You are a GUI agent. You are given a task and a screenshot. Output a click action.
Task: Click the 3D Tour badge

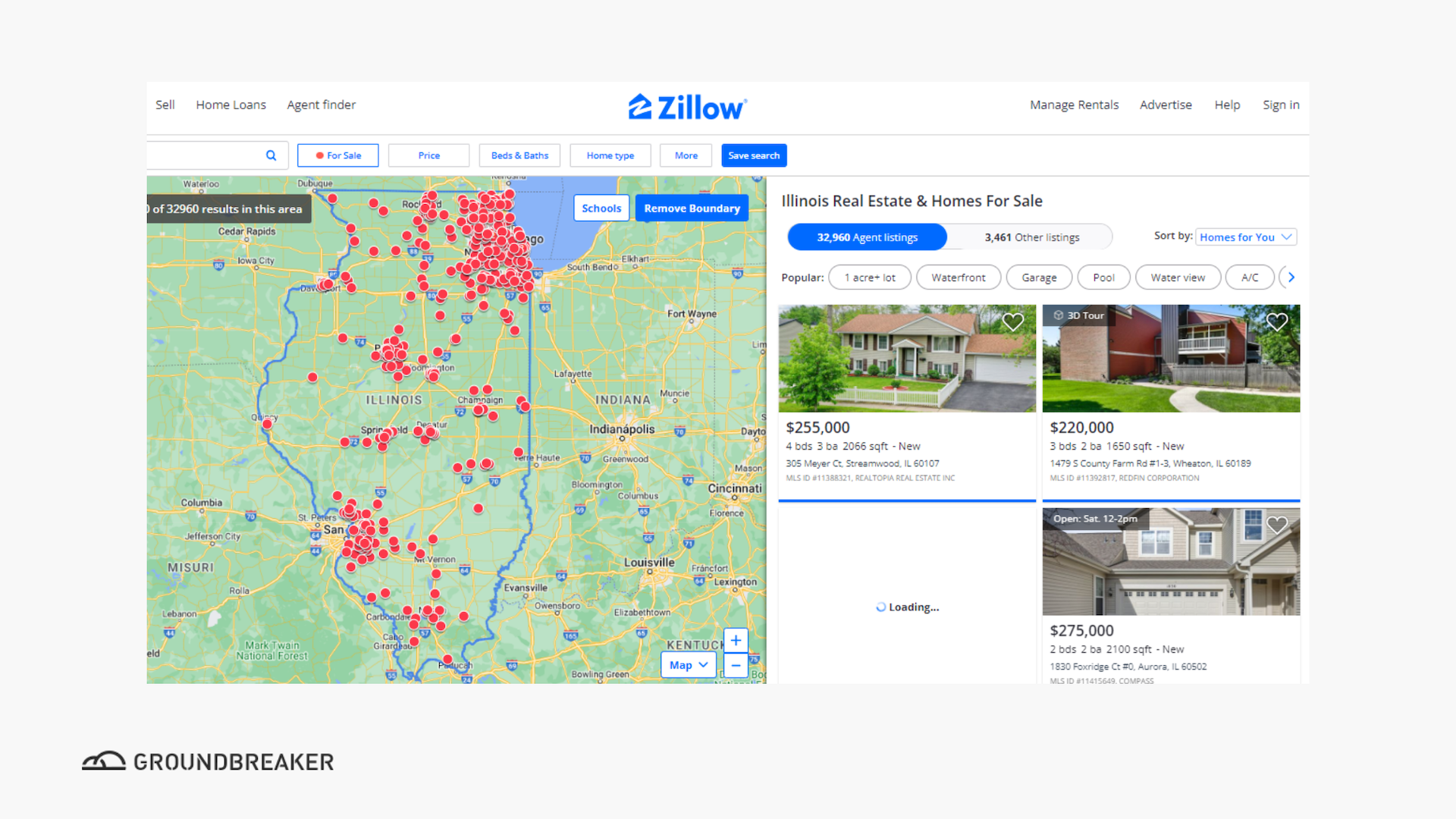pyautogui.click(x=1078, y=315)
